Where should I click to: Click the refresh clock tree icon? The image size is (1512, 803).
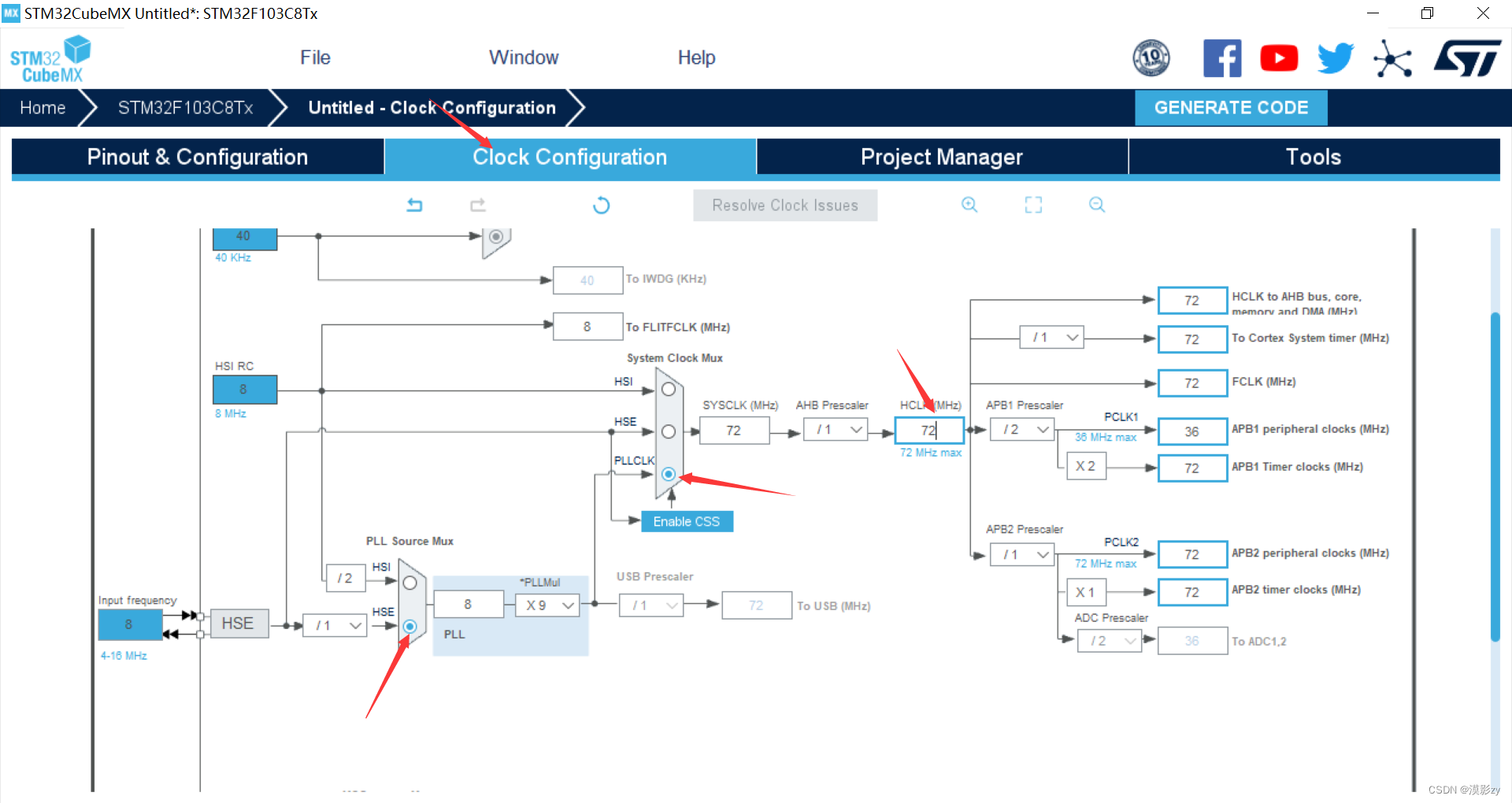(601, 205)
